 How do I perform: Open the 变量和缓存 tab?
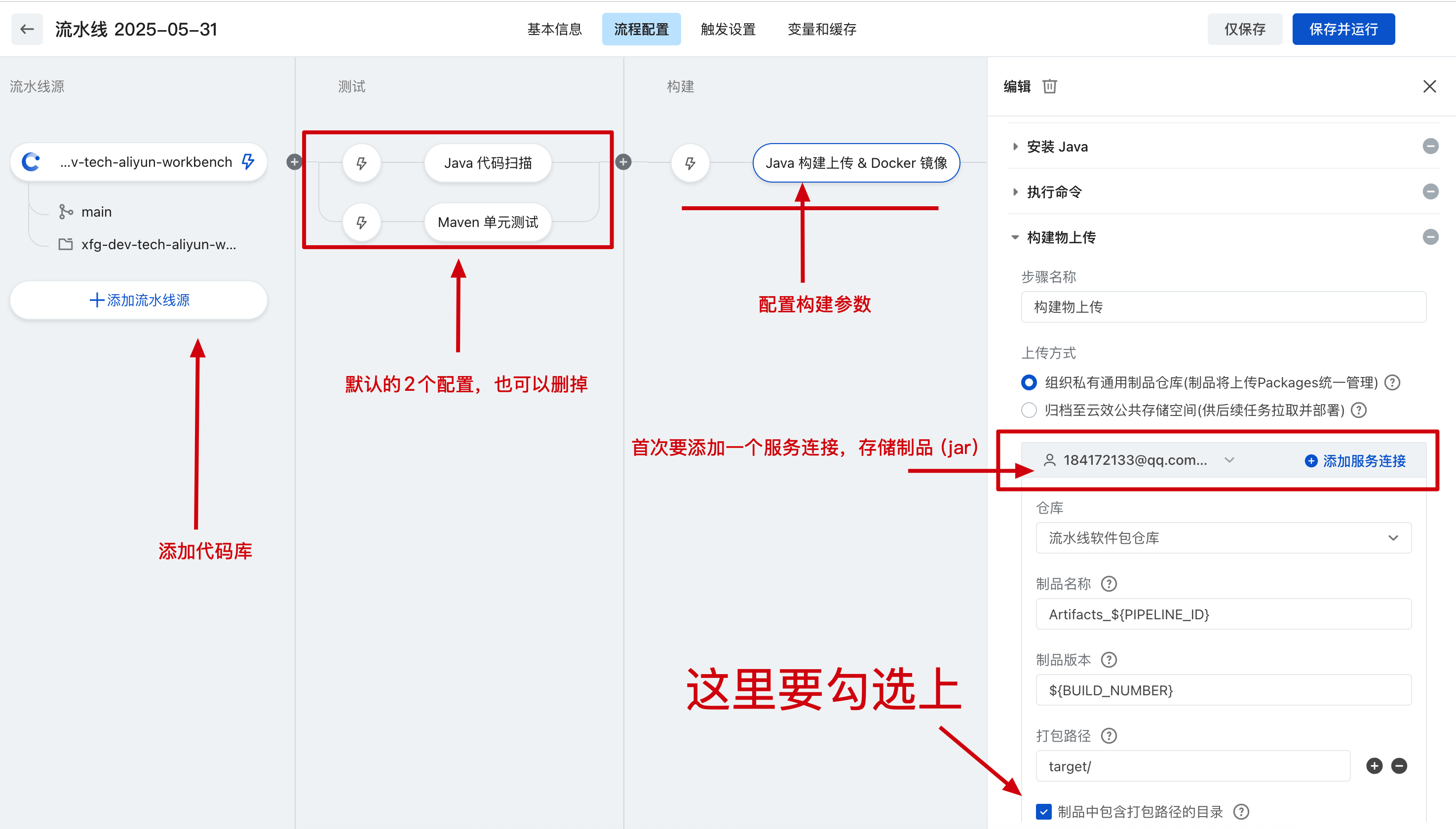[822, 29]
